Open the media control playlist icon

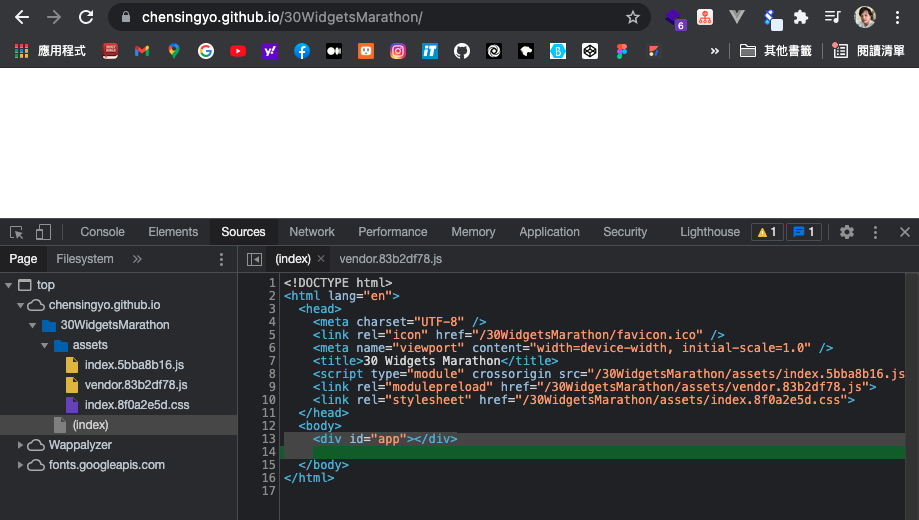(832, 17)
